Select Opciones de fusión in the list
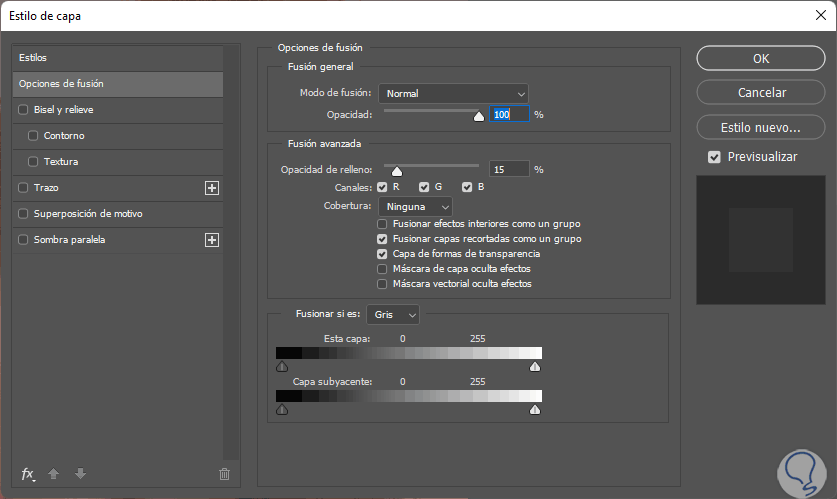837x499 pixels. click(117, 84)
